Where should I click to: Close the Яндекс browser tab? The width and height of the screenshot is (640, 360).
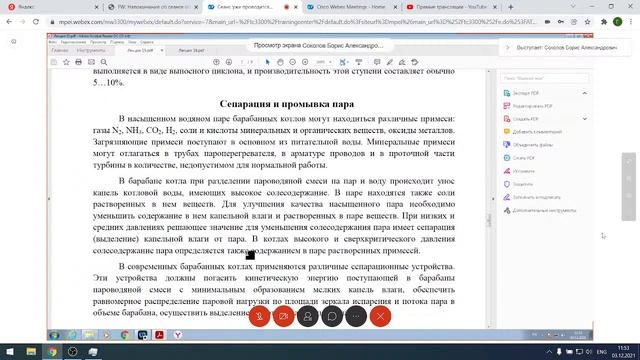click(96, 7)
